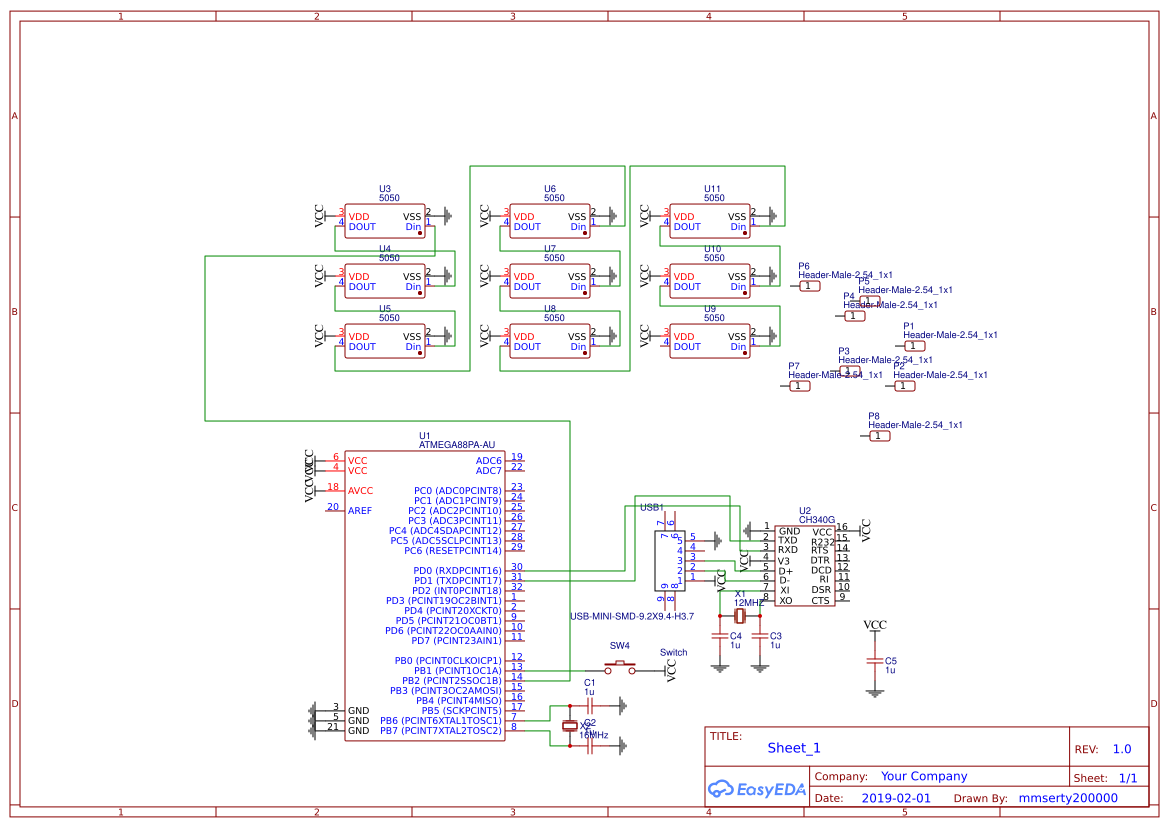Click the Date field showing 2019-02-01

click(896, 798)
